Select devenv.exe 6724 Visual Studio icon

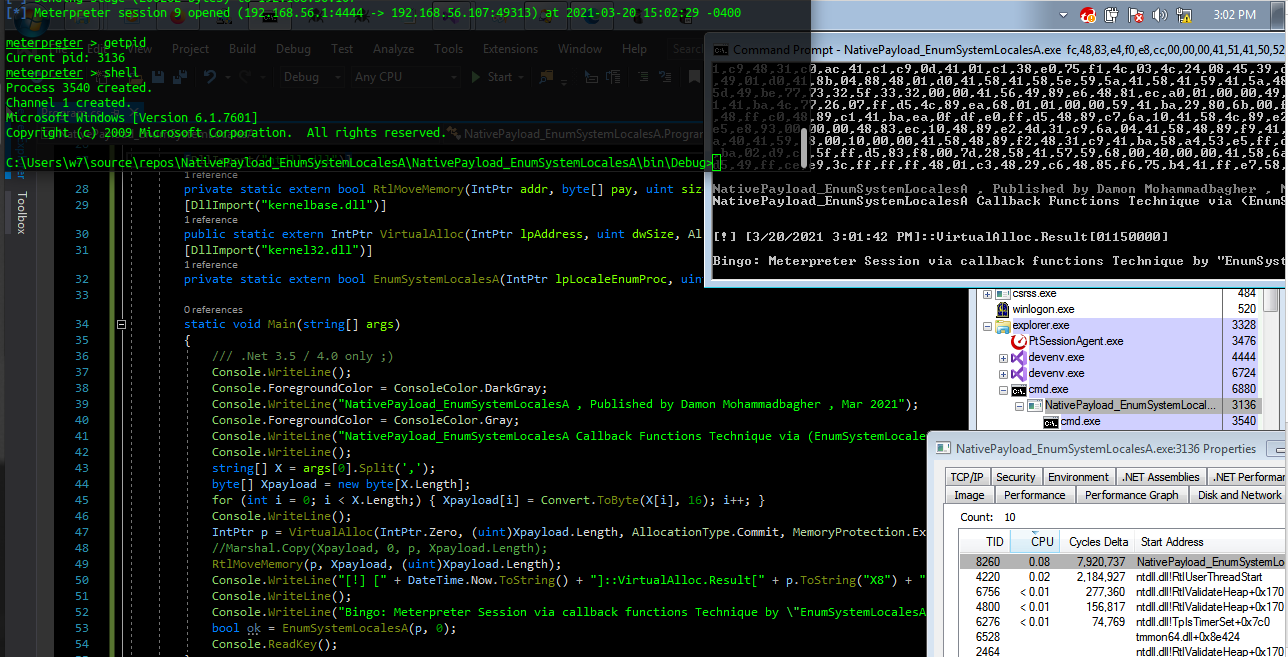click(1019, 374)
